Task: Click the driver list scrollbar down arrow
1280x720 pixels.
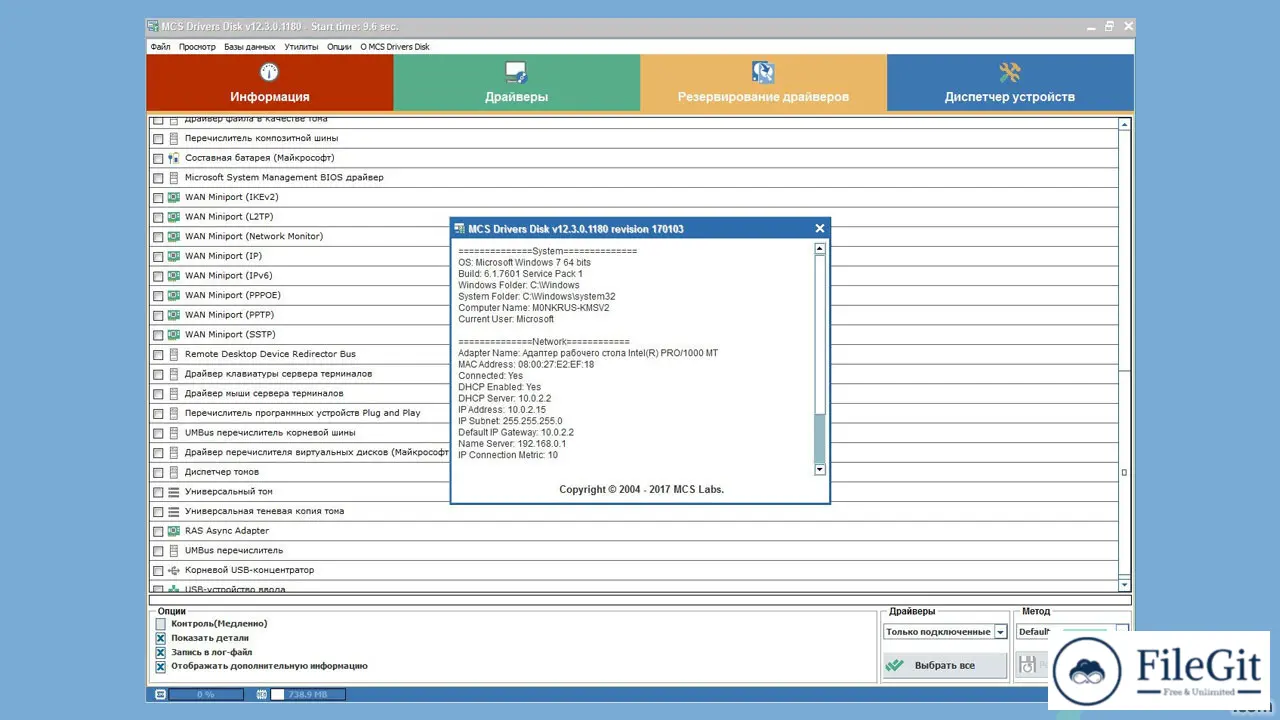Action: [x=1124, y=585]
